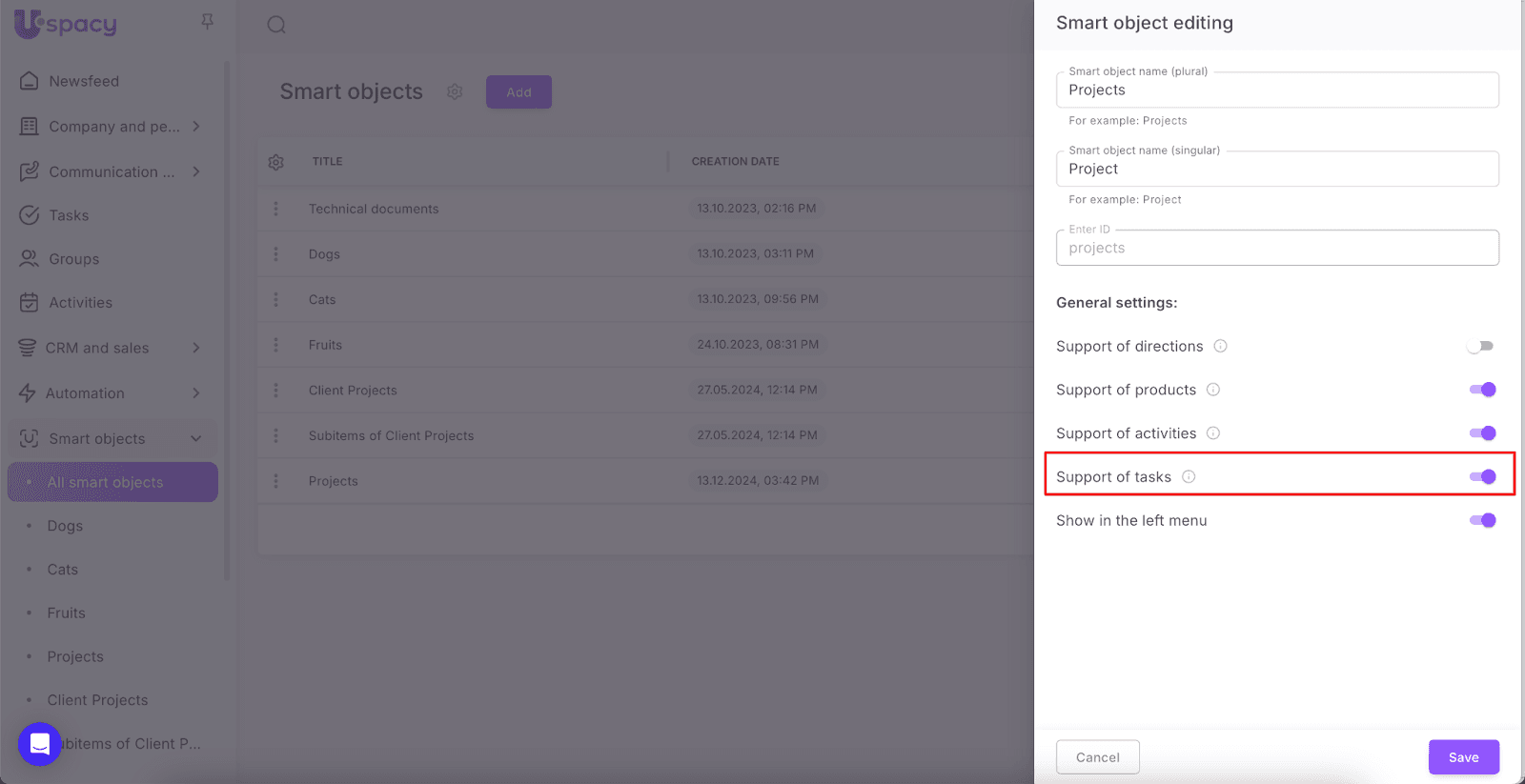The width and height of the screenshot is (1525, 784).
Task: Click info icon beside Support of products
Action: tap(1213, 390)
